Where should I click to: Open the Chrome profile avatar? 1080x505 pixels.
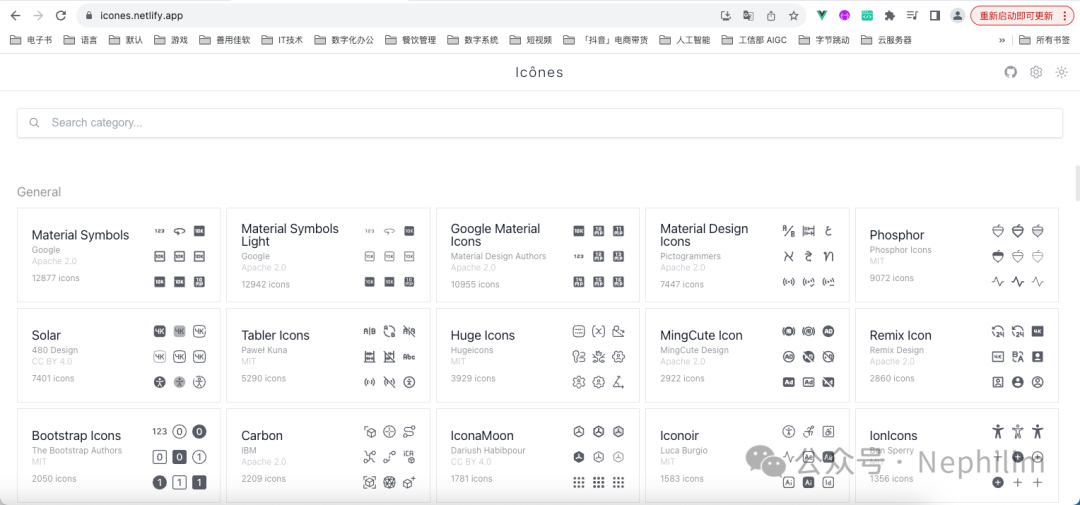pos(957,15)
